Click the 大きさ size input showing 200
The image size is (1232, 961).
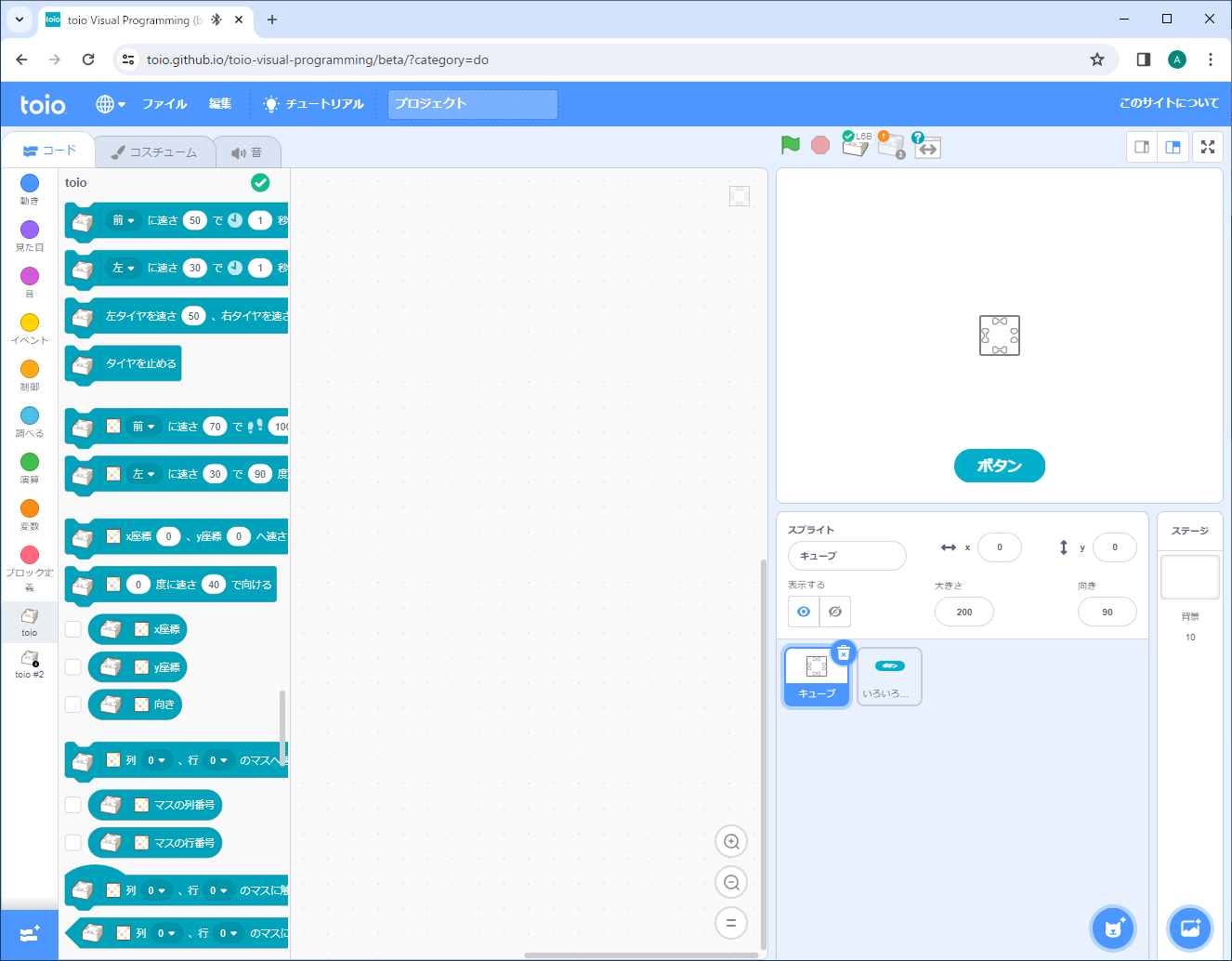[x=963, y=612]
